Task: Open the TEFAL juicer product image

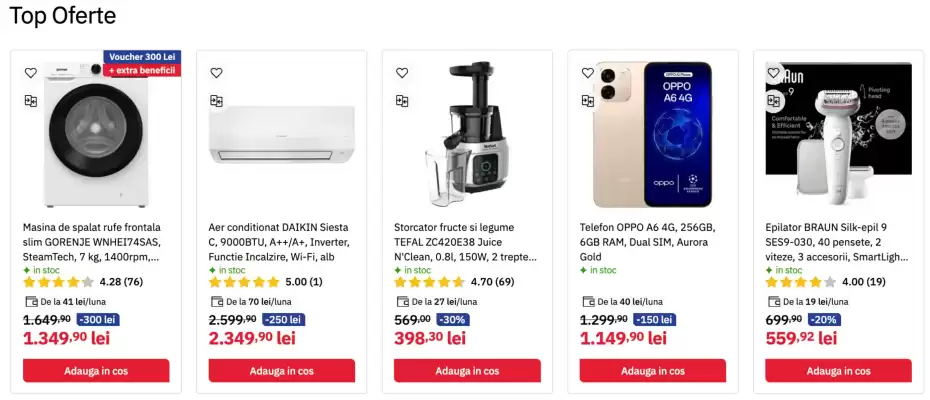Action: [x=467, y=135]
